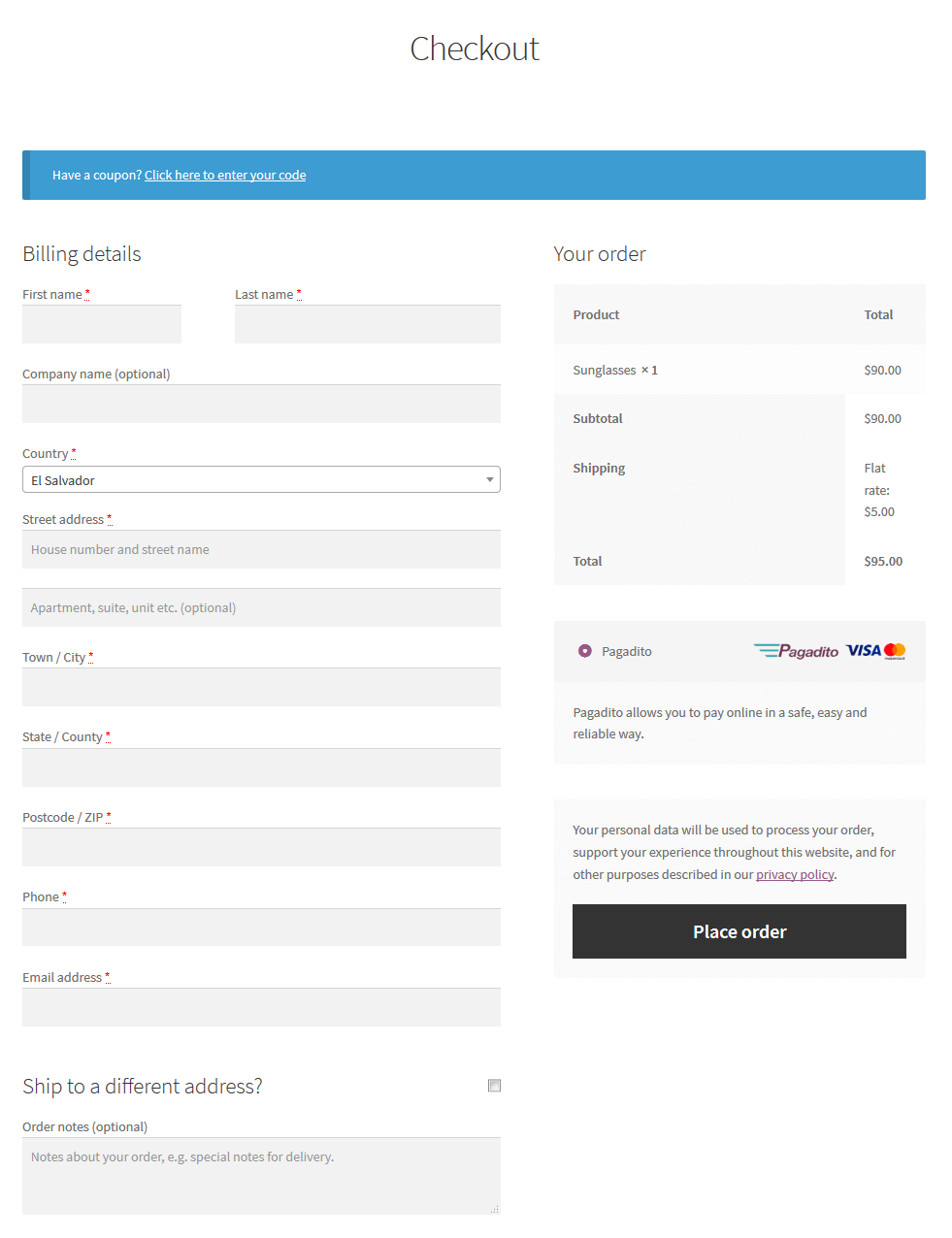This screenshot has width=952, height=1238.
Task: Click the Mastercard logo icon
Action: 895,651
